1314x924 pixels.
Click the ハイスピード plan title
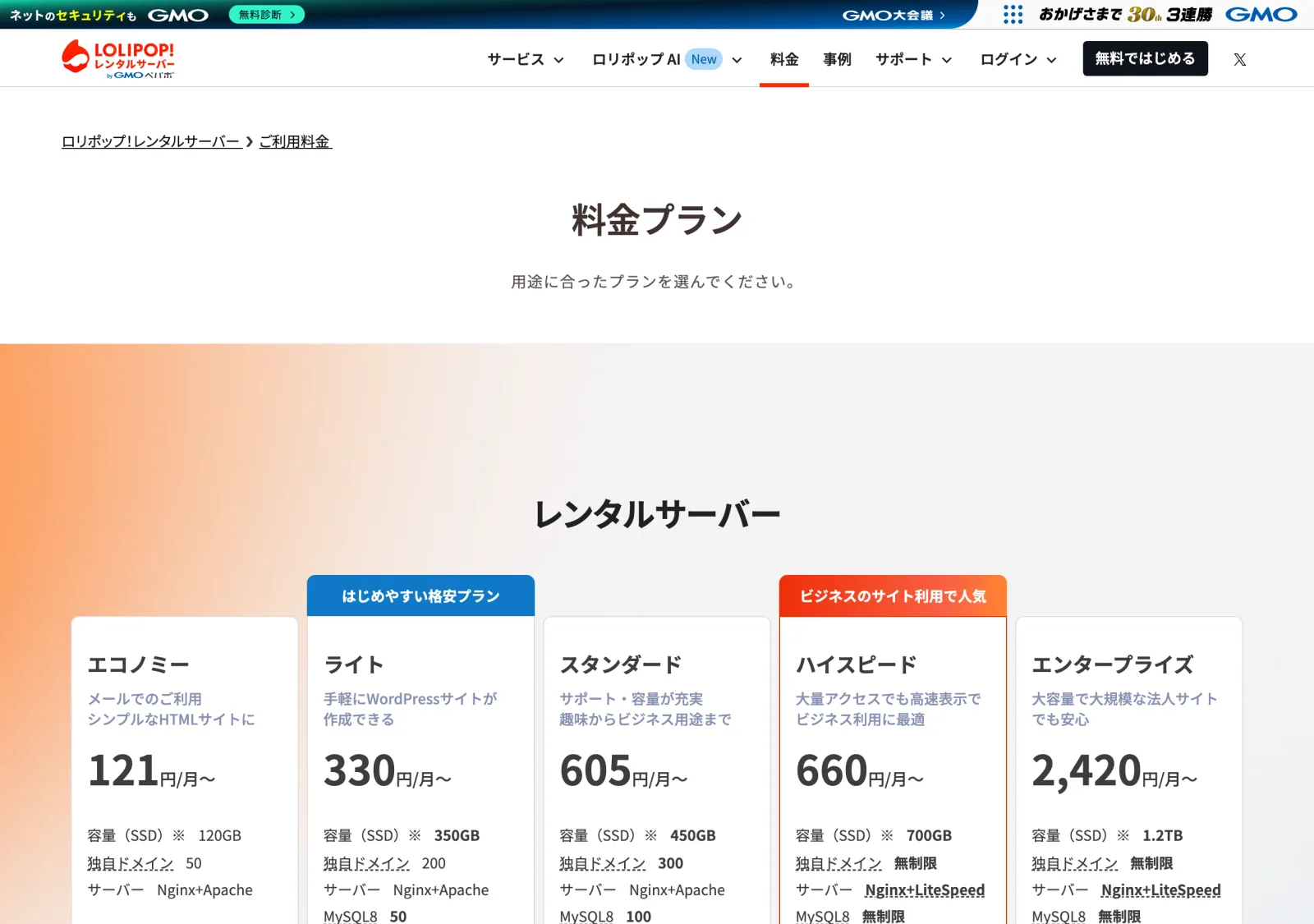pyautogui.click(x=857, y=664)
